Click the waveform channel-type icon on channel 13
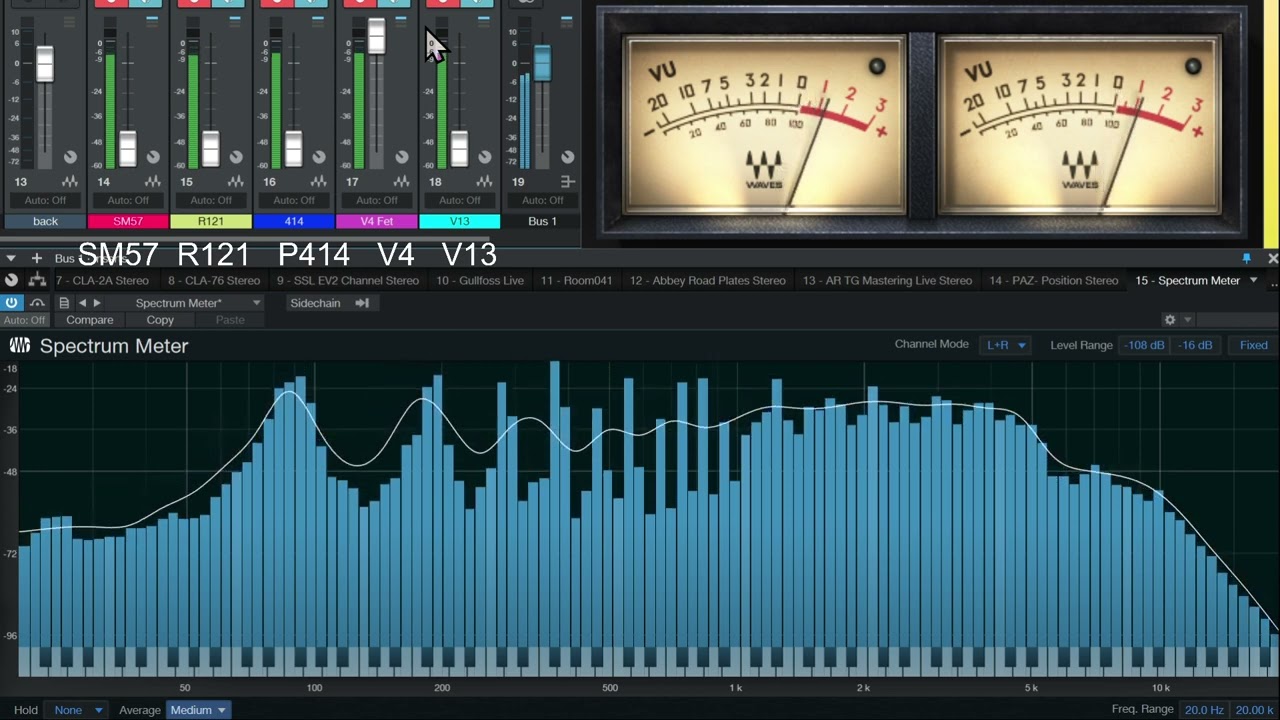Viewport: 1280px width, 720px height. (70, 182)
